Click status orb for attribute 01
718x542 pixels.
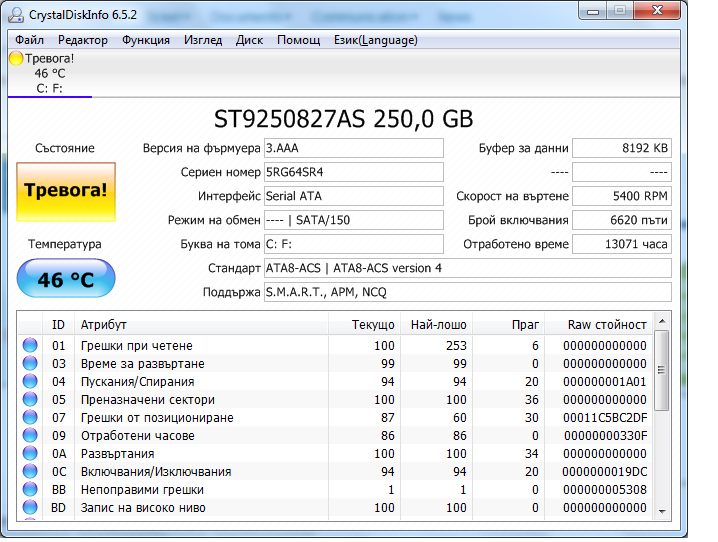pos(30,345)
